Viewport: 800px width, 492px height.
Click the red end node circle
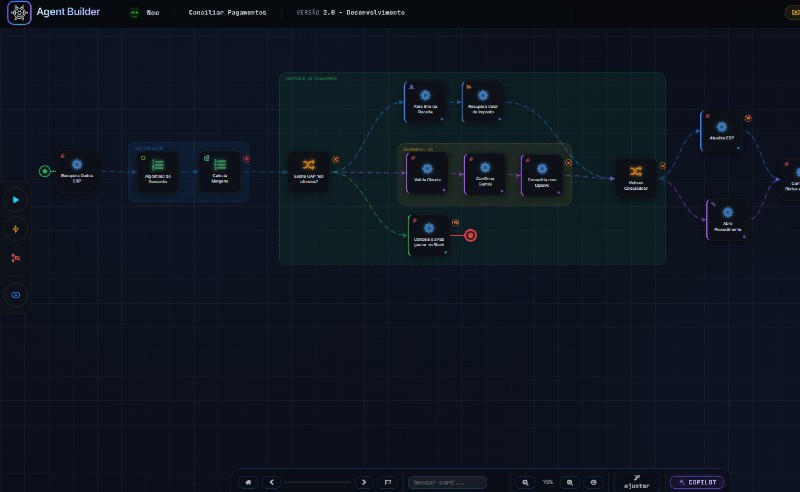coord(470,235)
